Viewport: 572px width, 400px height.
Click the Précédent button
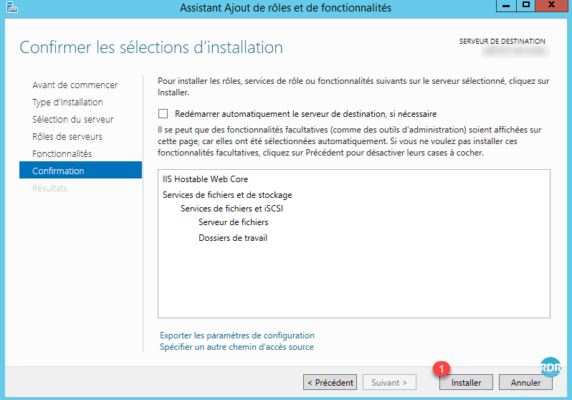pyautogui.click(x=330, y=382)
